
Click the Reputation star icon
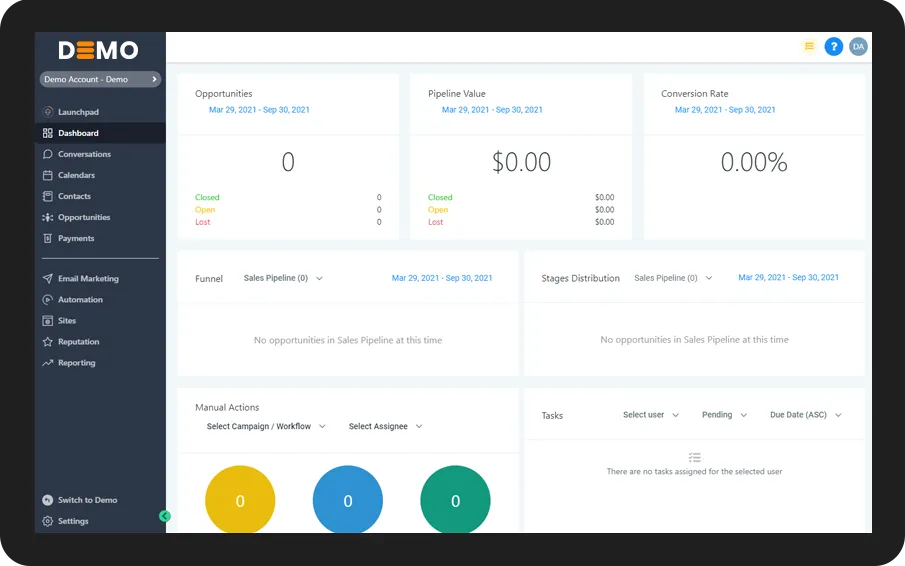tap(48, 342)
